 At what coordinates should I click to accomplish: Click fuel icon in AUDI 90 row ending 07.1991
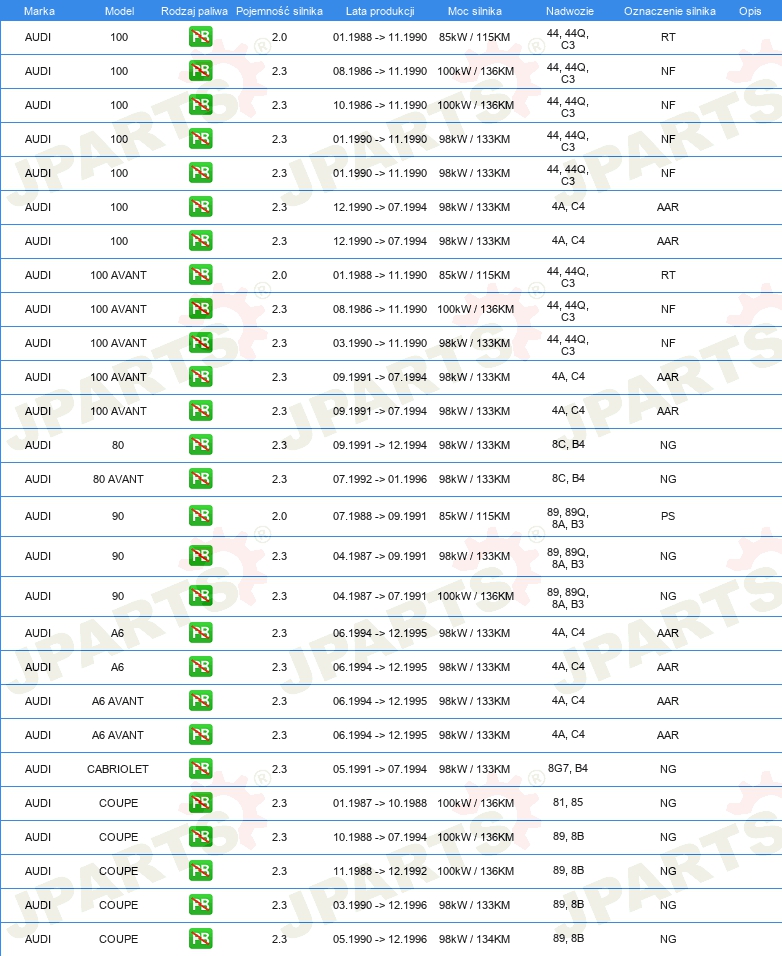pos(201,596)
